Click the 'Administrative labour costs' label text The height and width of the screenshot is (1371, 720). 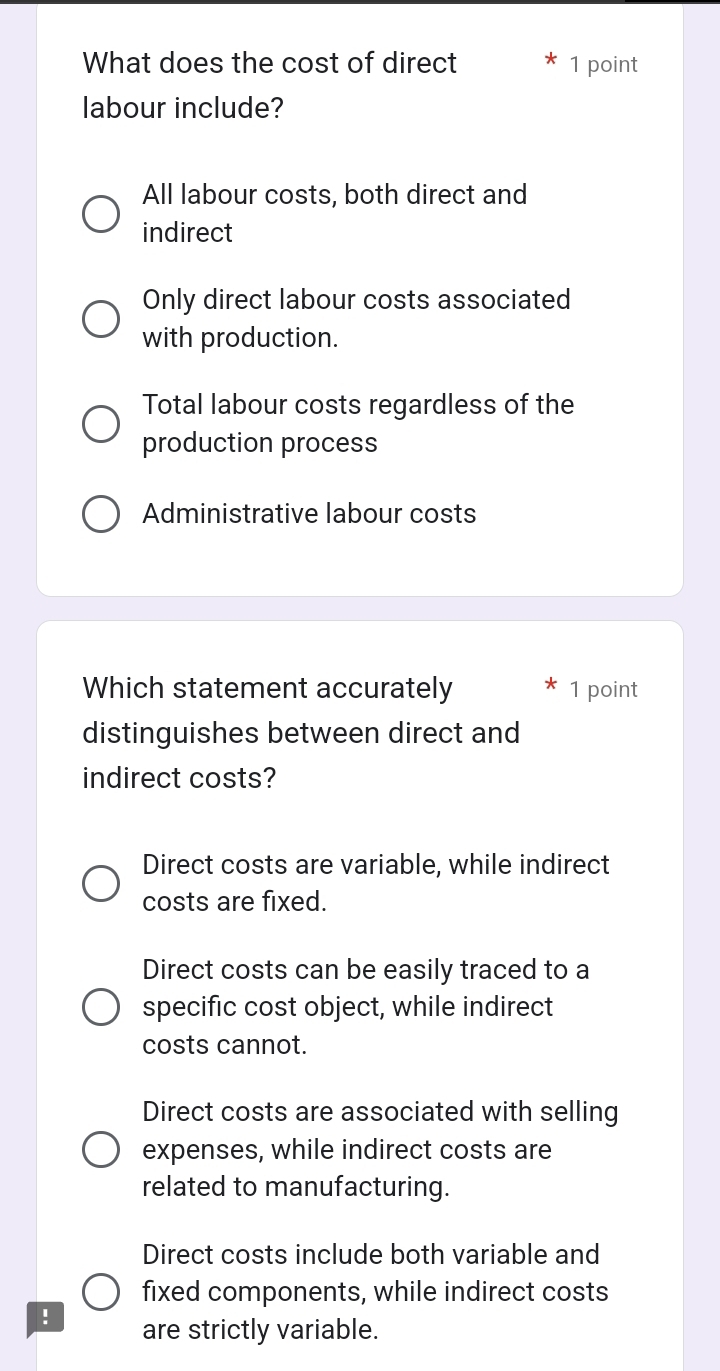pyautogui.click(x=309, y=514)
